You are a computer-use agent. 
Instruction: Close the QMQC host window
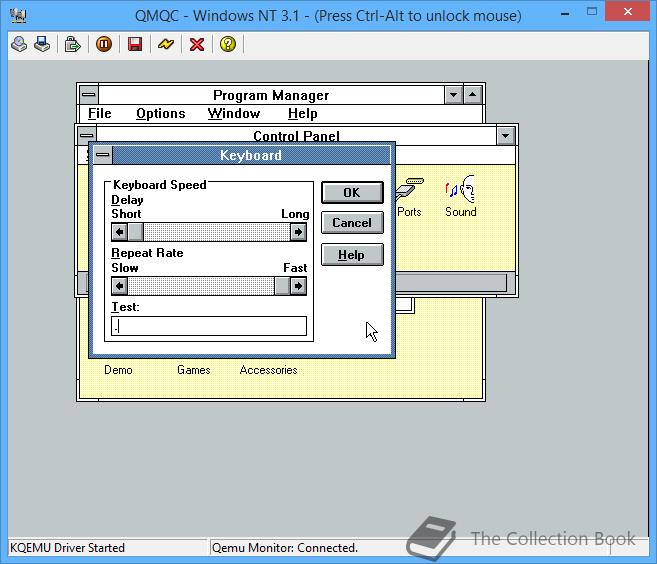click(x=628, y=12)
